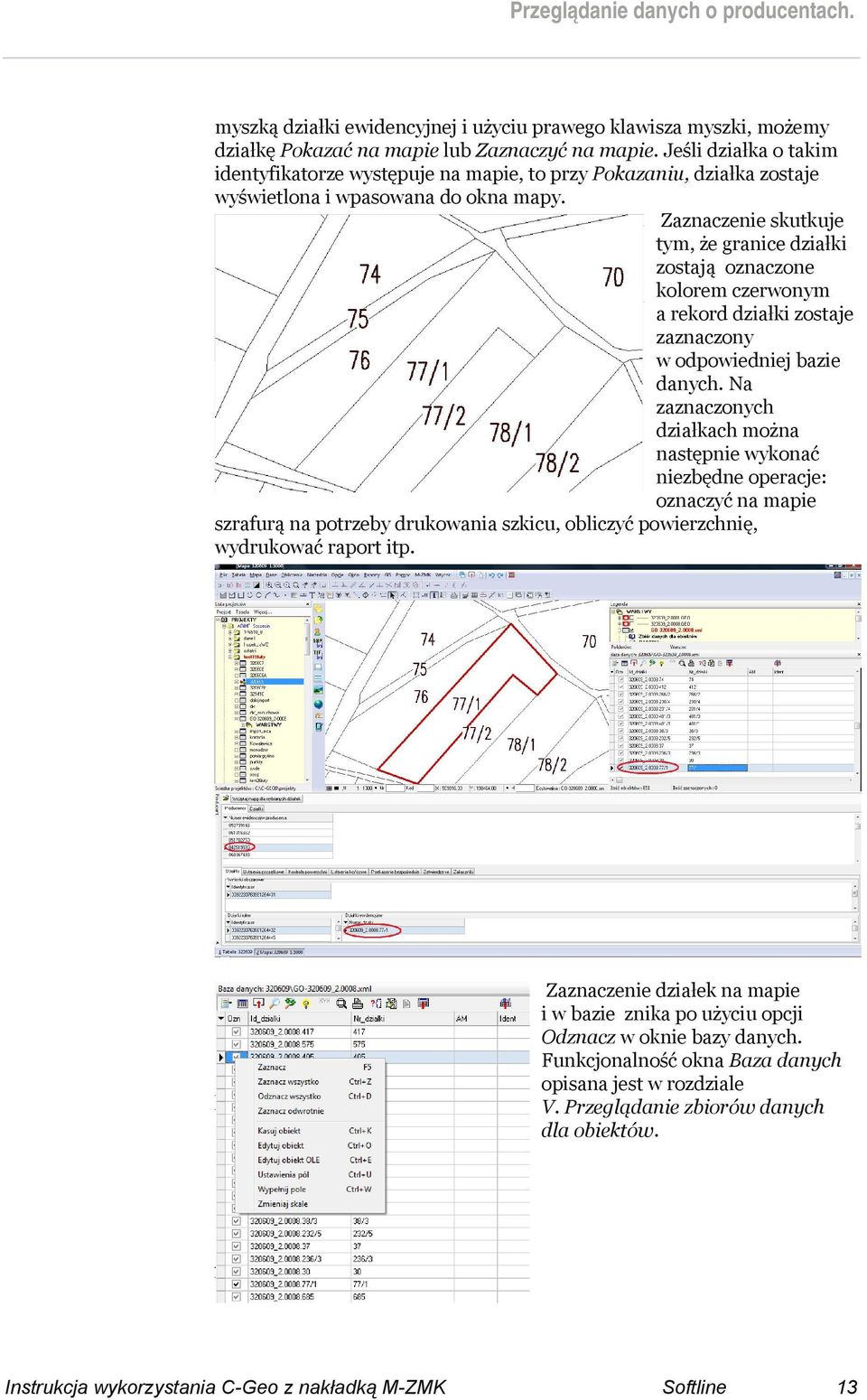Click circled 320609_2.0008.77/1 parcel field

(372, 930)
